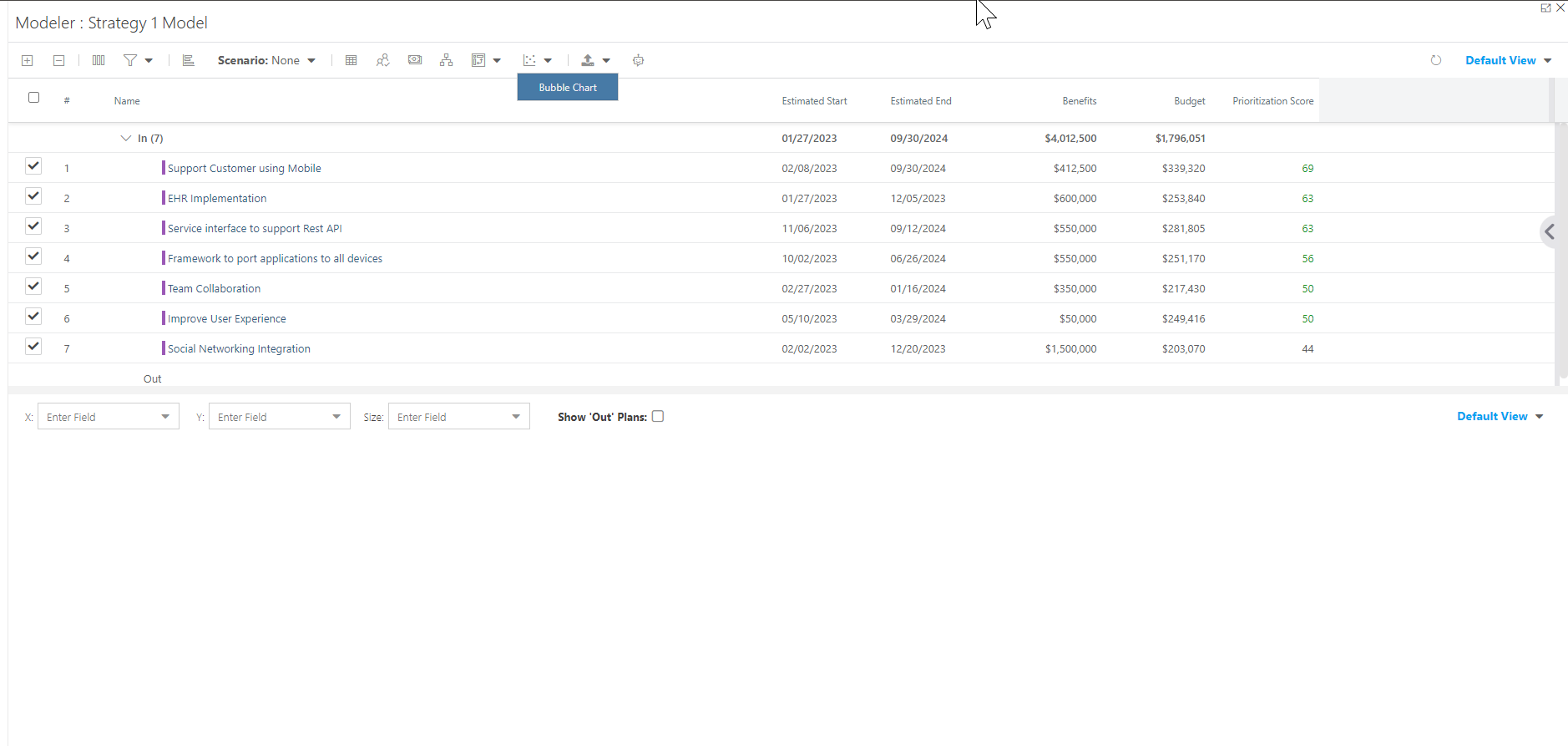
Task: Open the EHR Implementation plan
Action: click(217, 198)
